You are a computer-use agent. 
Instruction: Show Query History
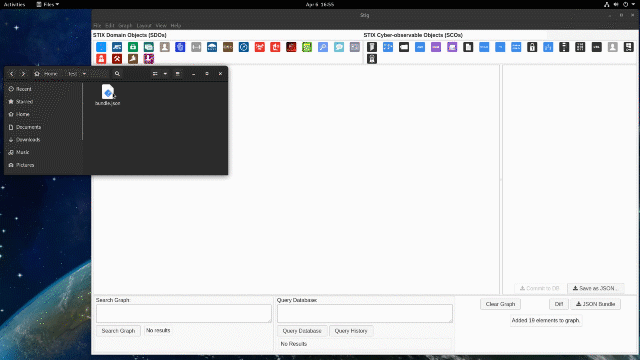(x=351, y=331)
